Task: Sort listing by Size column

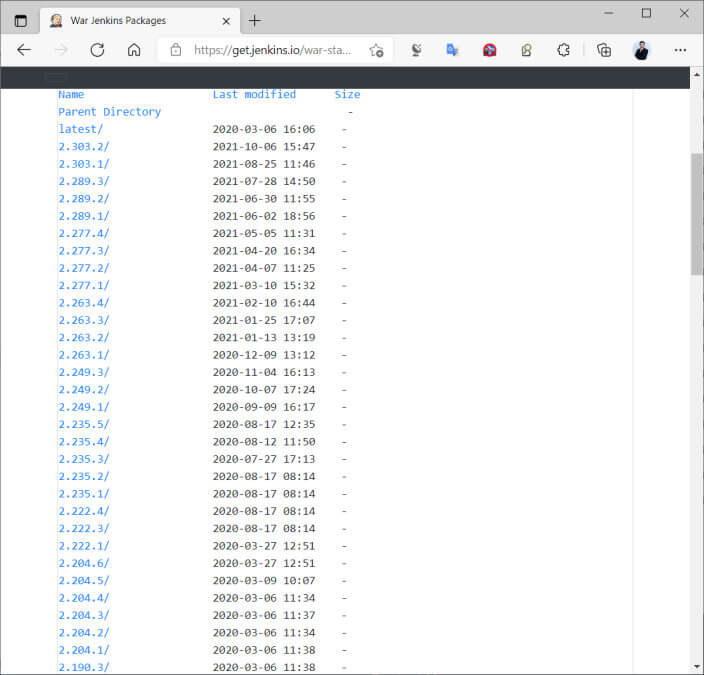Action: coord(347,94)
